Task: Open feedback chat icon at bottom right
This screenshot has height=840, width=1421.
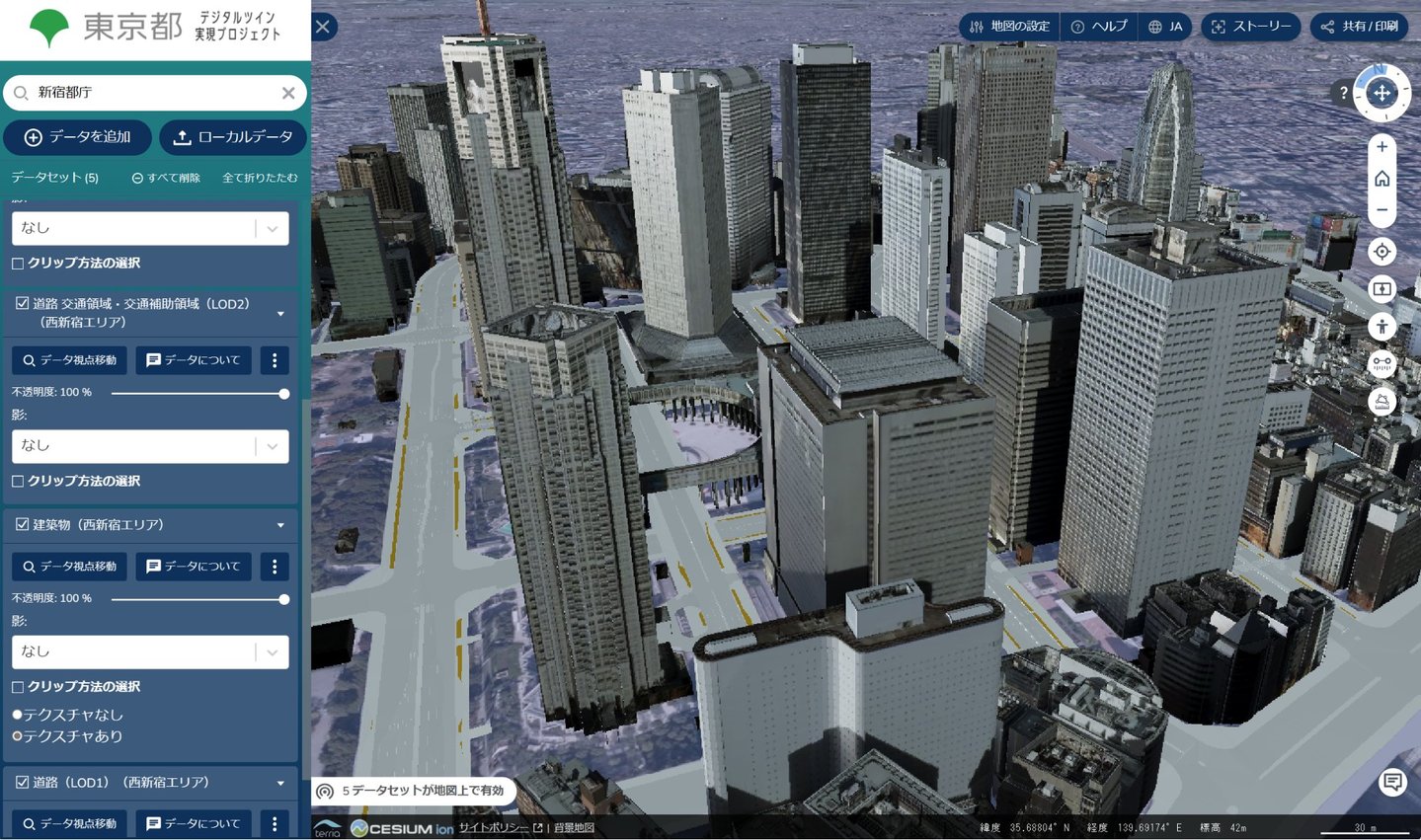Action: point(1392,783)
